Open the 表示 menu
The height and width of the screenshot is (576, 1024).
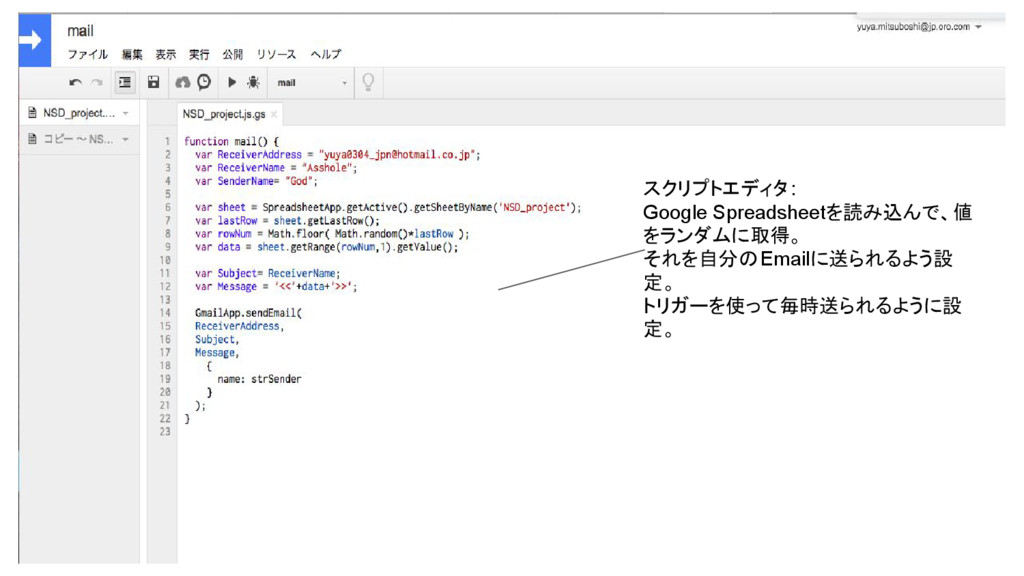click(x=165, y=54)
